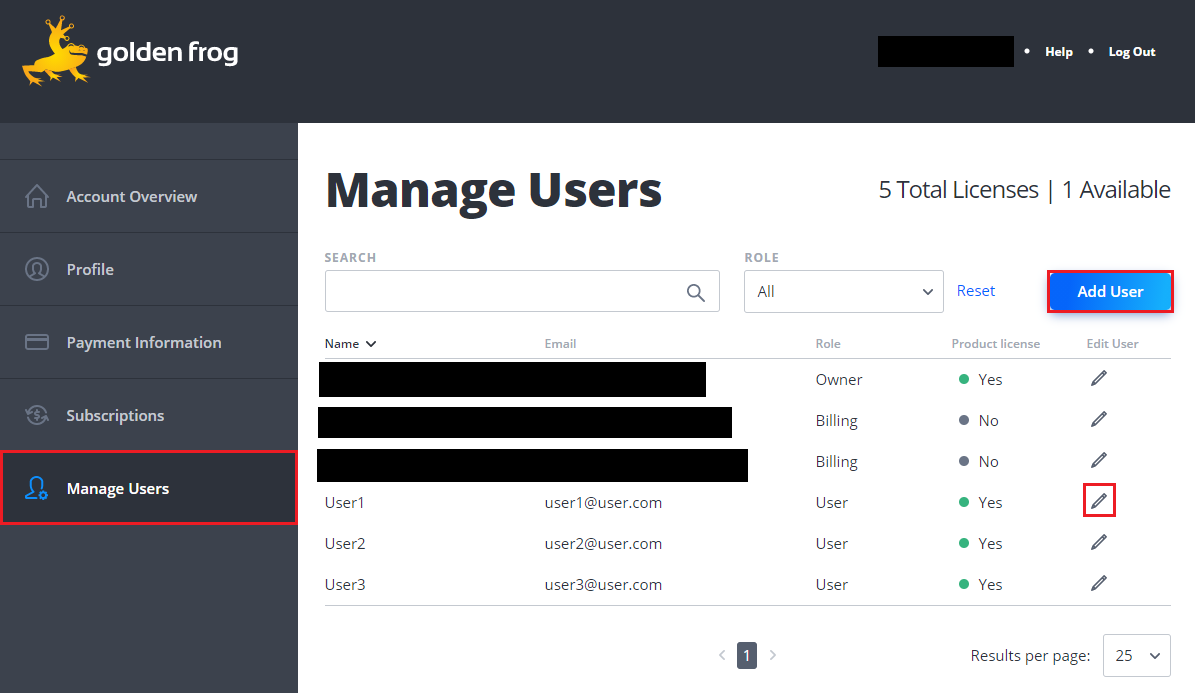Viewport: 1195px width, 693px height.
Task: Open Payment Information card icon
Action: (37, 342)
